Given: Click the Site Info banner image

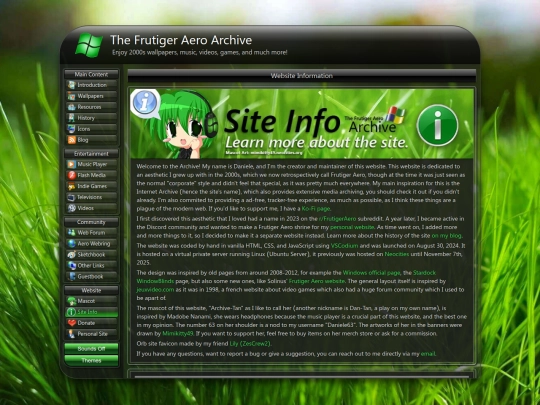Looking at the screenshot, I should coord(302,124).
